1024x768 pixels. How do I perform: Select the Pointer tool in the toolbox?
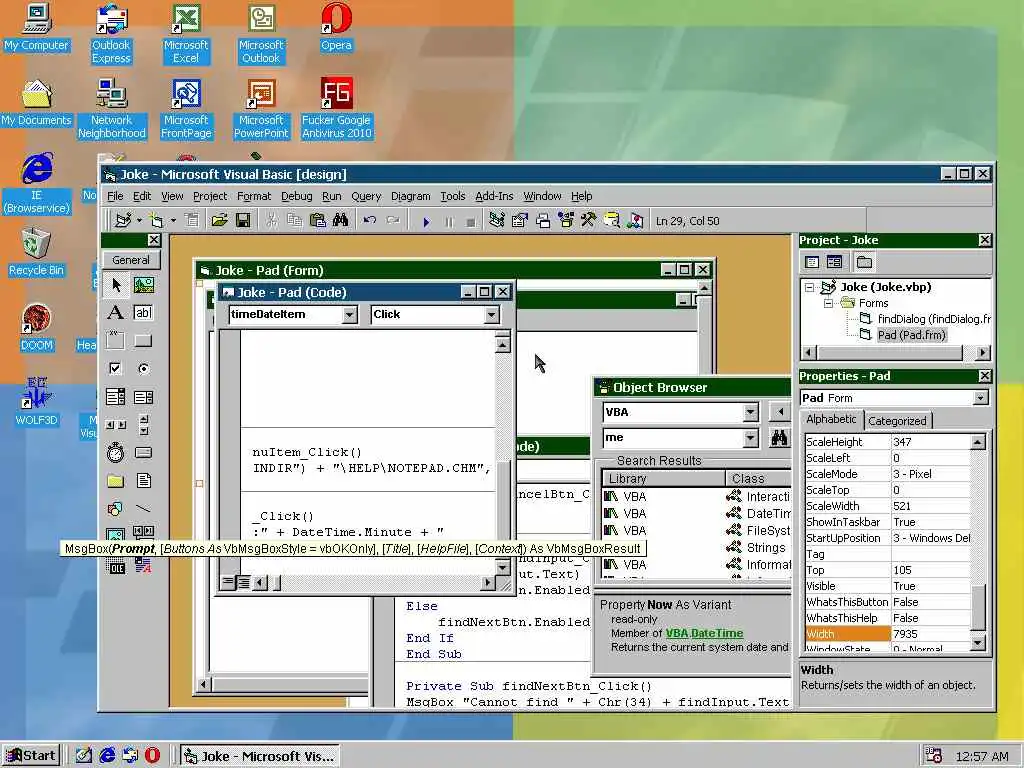pos(116,285)
